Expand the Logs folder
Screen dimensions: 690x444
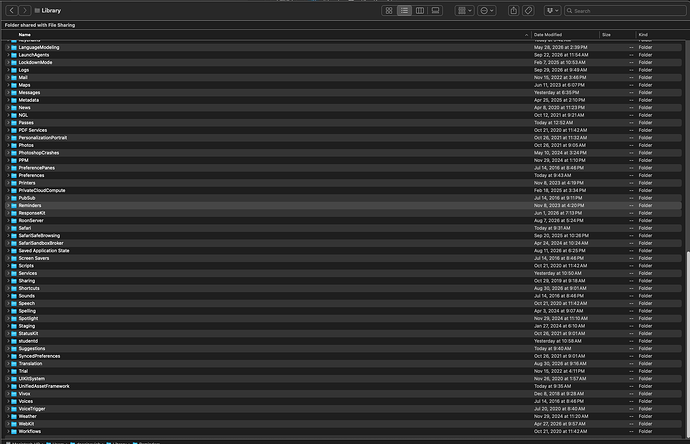point(8,70)
